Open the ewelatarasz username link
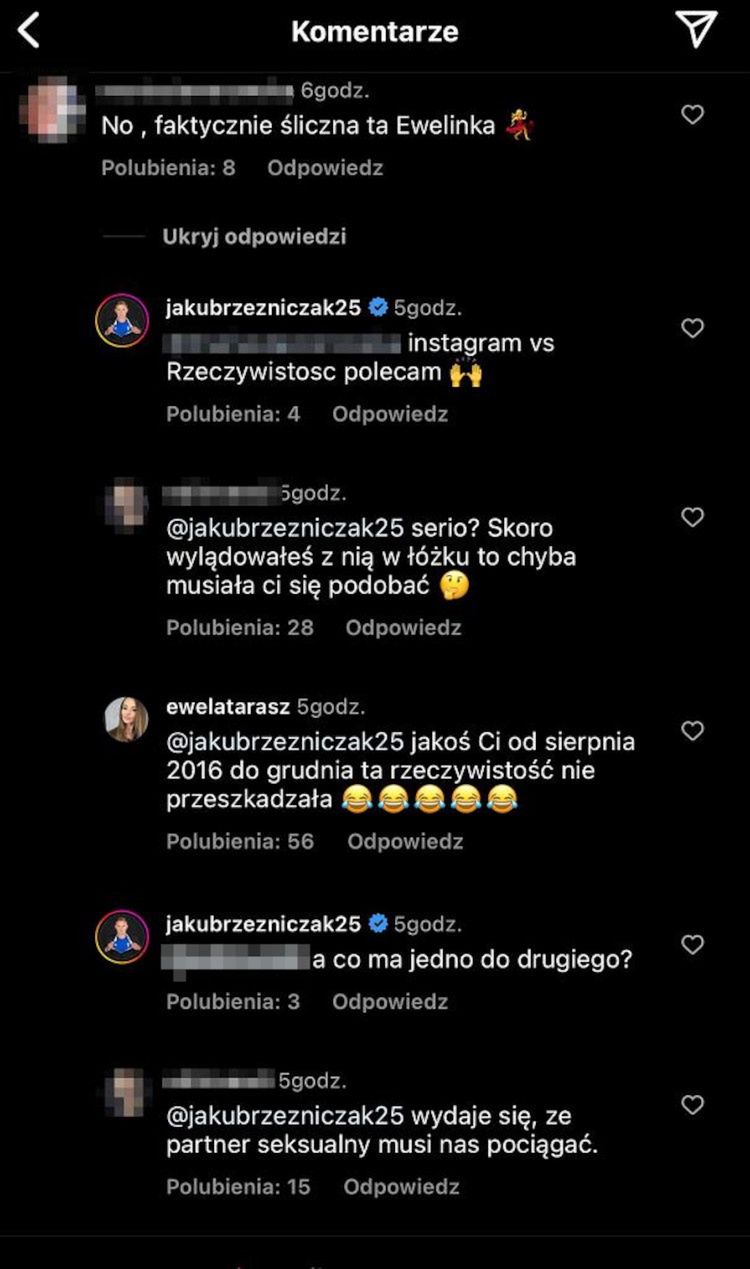The image size is (750, 1269). click(227, 707)
